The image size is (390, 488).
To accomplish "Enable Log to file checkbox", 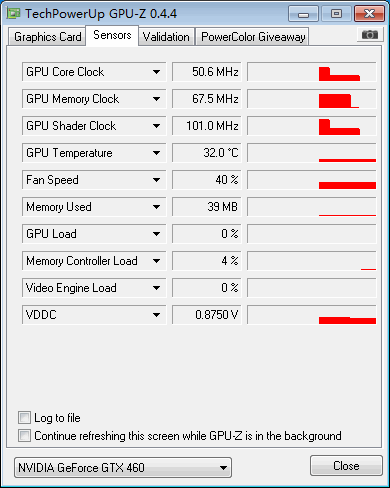I will (x=24, y=417).
